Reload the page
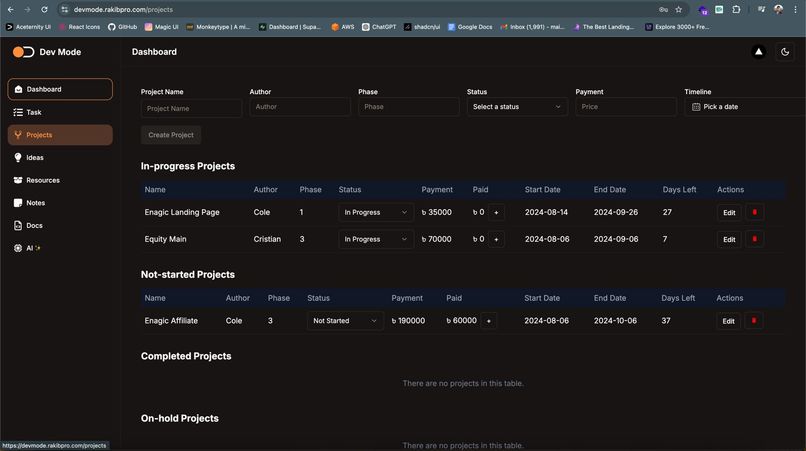Viewport: 806px width, 451px height. tap(44, 9)
